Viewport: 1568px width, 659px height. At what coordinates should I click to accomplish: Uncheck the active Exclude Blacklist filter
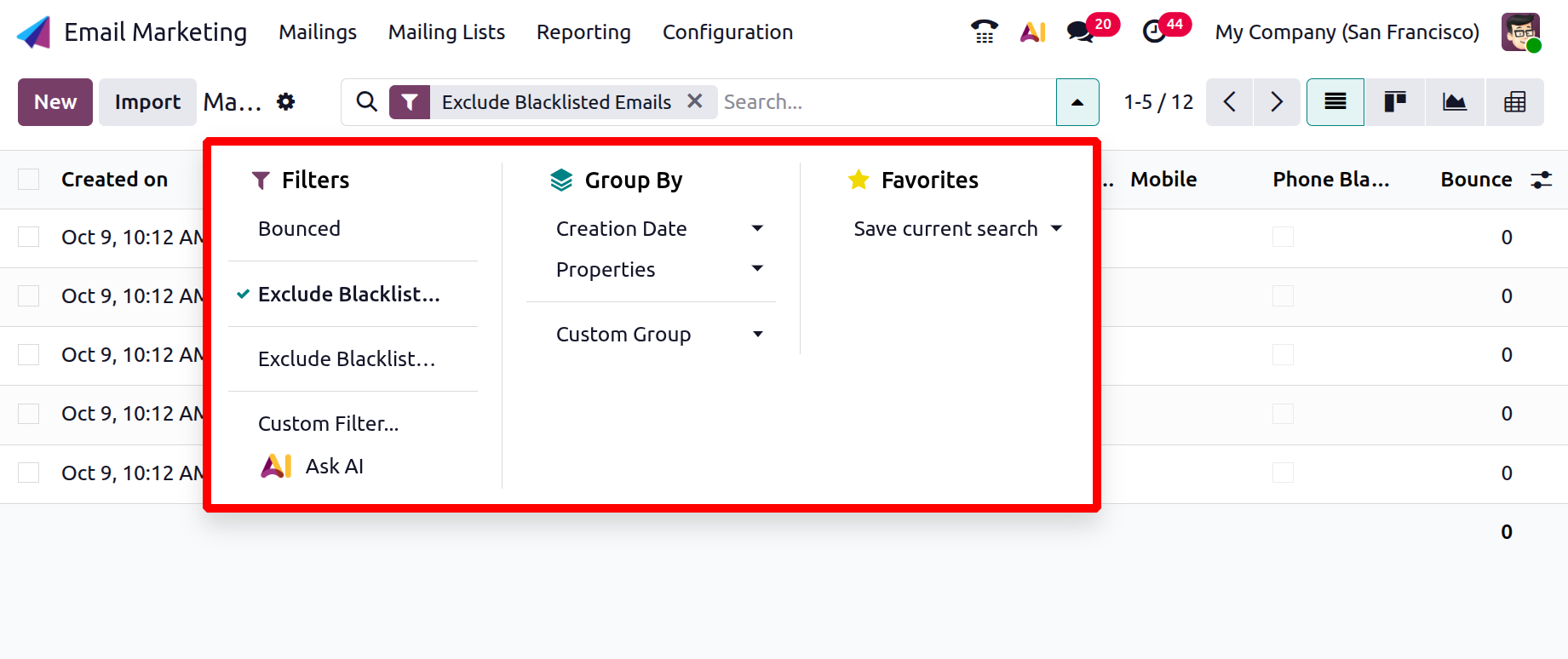coord(348,294)
